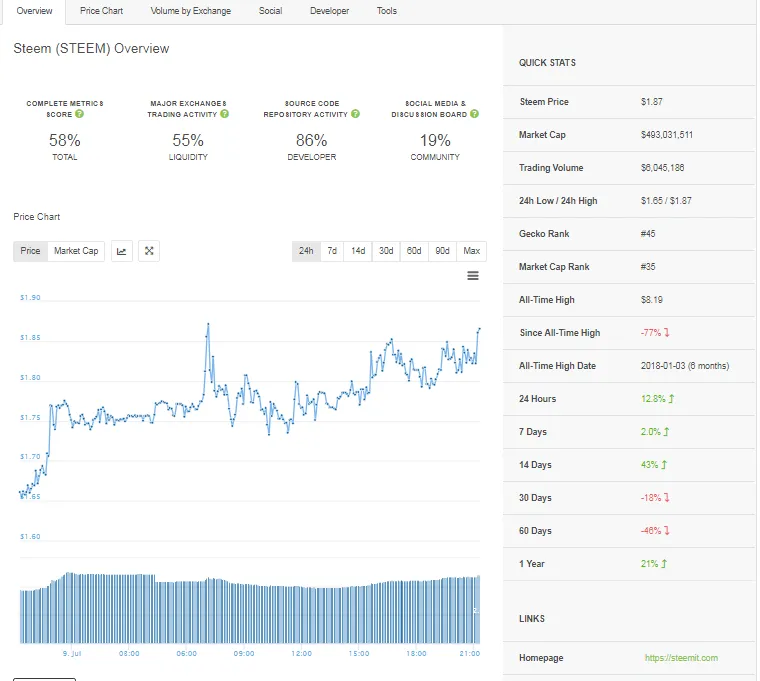The image size is (760, 681).
Task: Click the volume bars in the chart
Action: pyautogui.click(x=250, y=608)
